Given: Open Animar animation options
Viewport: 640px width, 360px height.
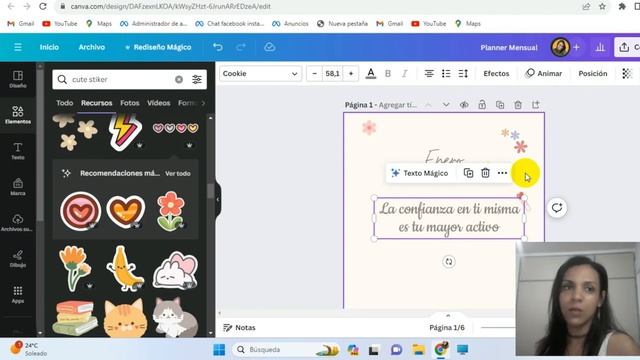Looking at the screenshot, I should [544, 73].
